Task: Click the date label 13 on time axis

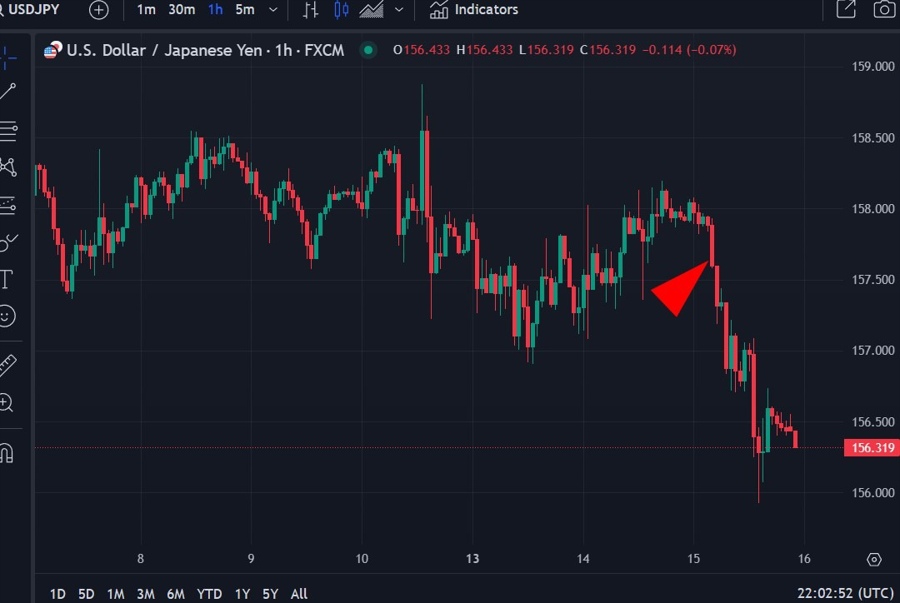Action: pyautogui.click(x=472, y=559)
